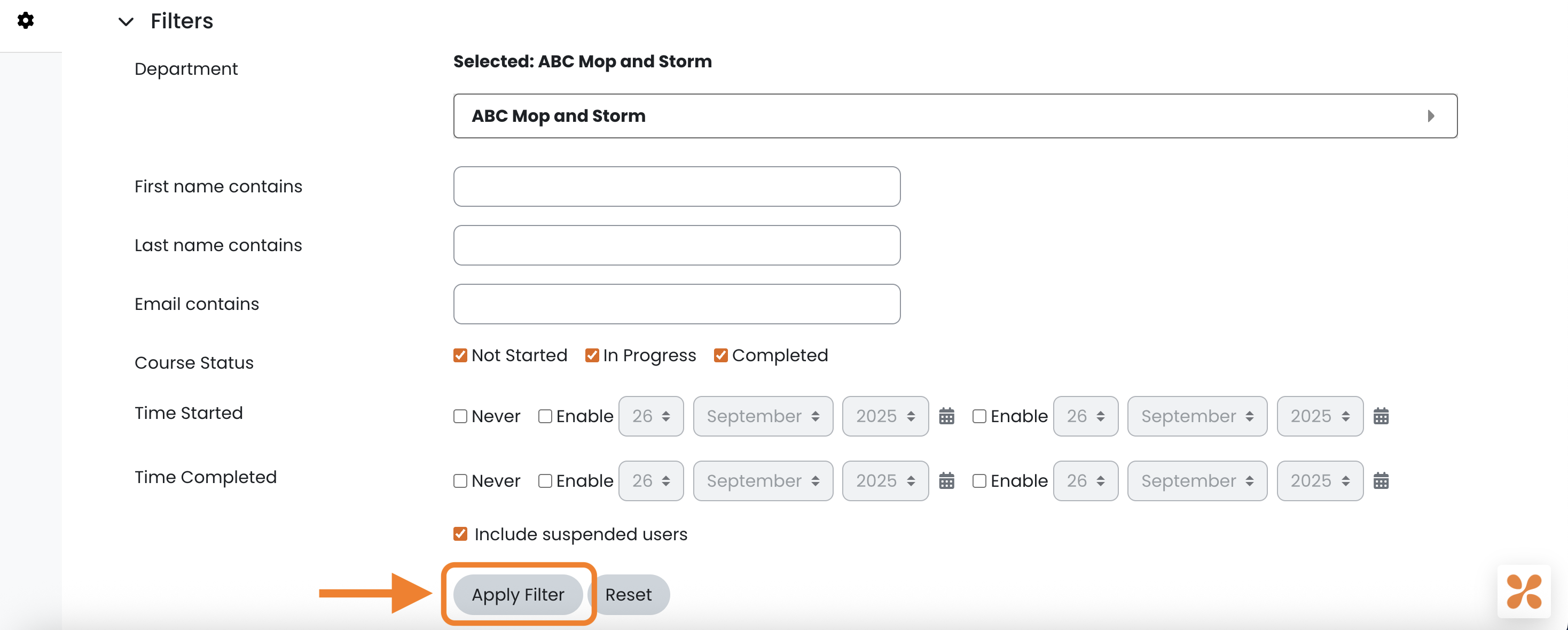
Task: Click the Email contains field
Action: (677, 304)
